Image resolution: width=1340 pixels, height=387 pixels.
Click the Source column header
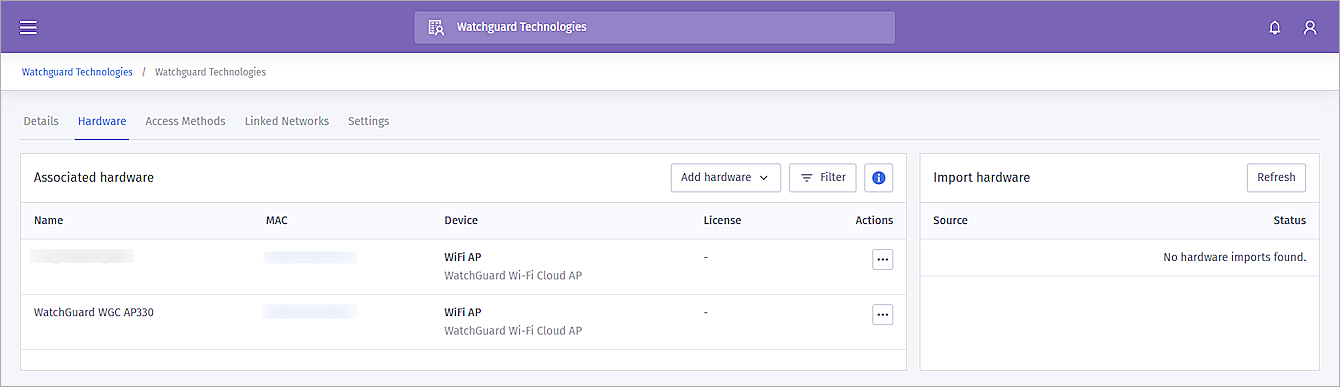pos(950,220)
